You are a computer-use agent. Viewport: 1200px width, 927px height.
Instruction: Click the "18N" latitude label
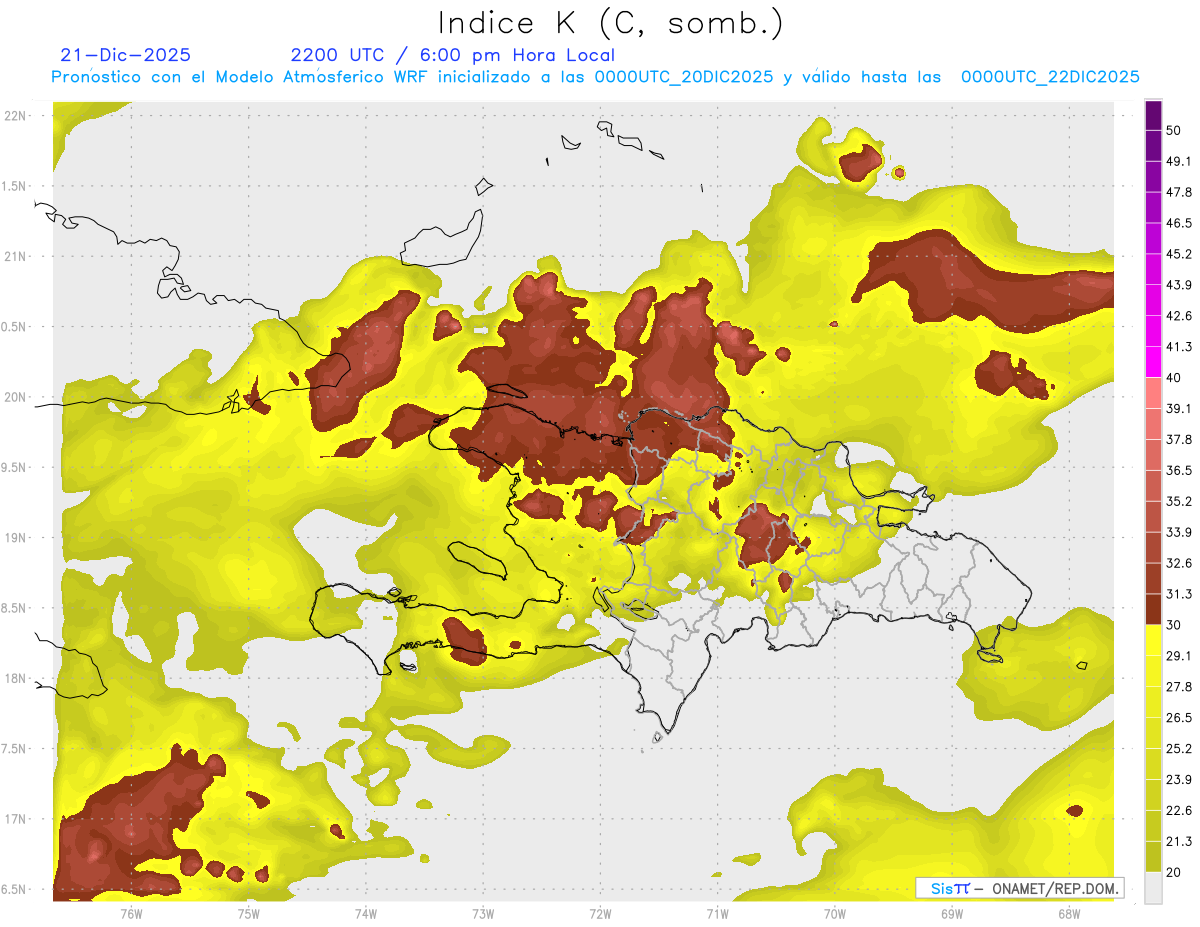[x=16, y=678]
